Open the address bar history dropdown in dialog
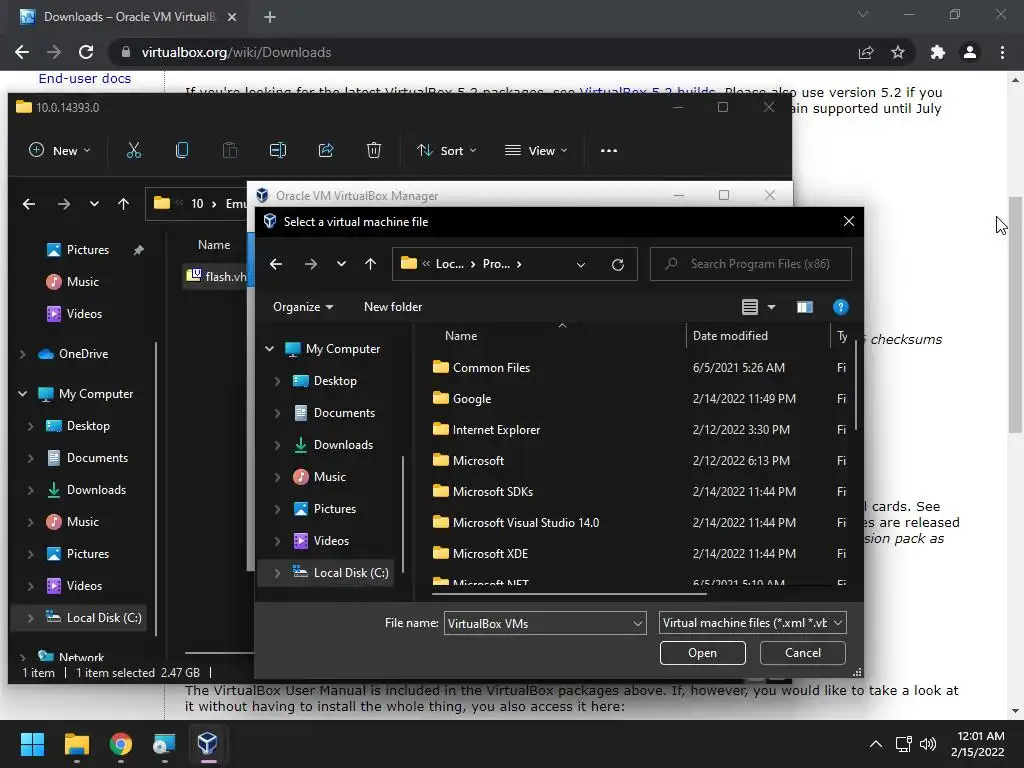 581,264
